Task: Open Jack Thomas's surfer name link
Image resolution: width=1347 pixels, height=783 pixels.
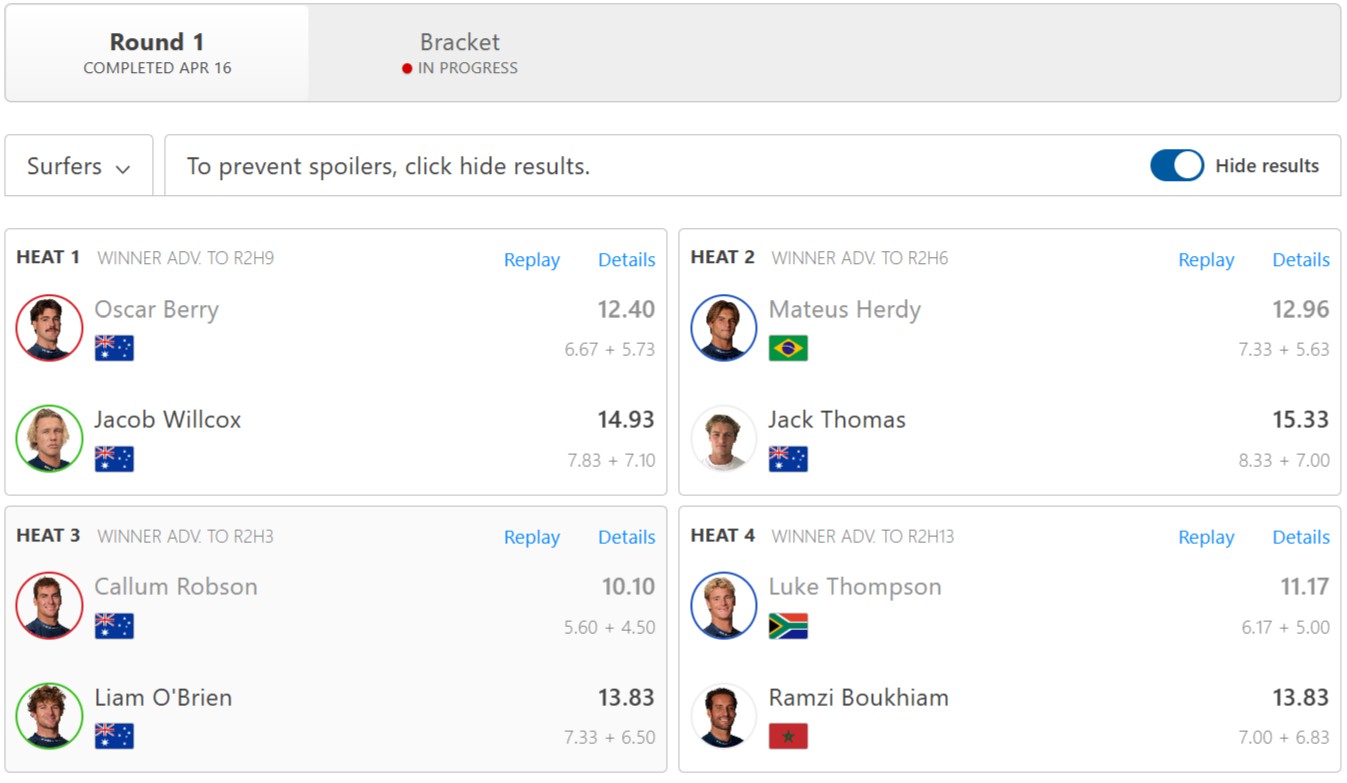Action: (837, 420)
